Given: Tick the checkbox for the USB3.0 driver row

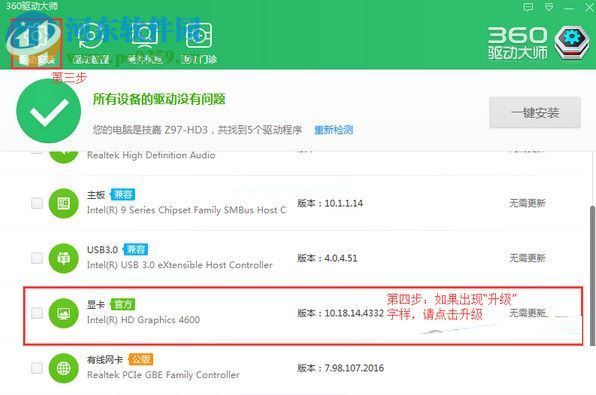Looking at the screenshot, I should coord(37,258).
